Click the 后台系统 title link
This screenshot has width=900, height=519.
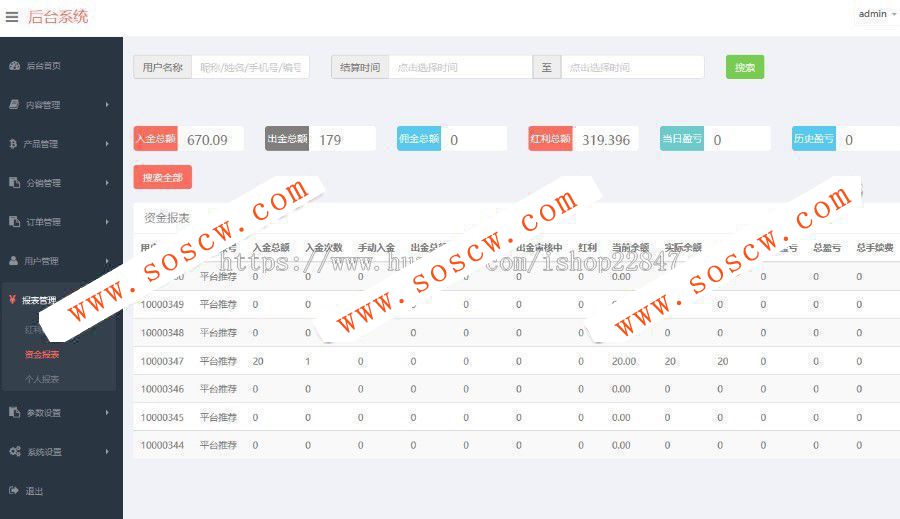(58, 17)
